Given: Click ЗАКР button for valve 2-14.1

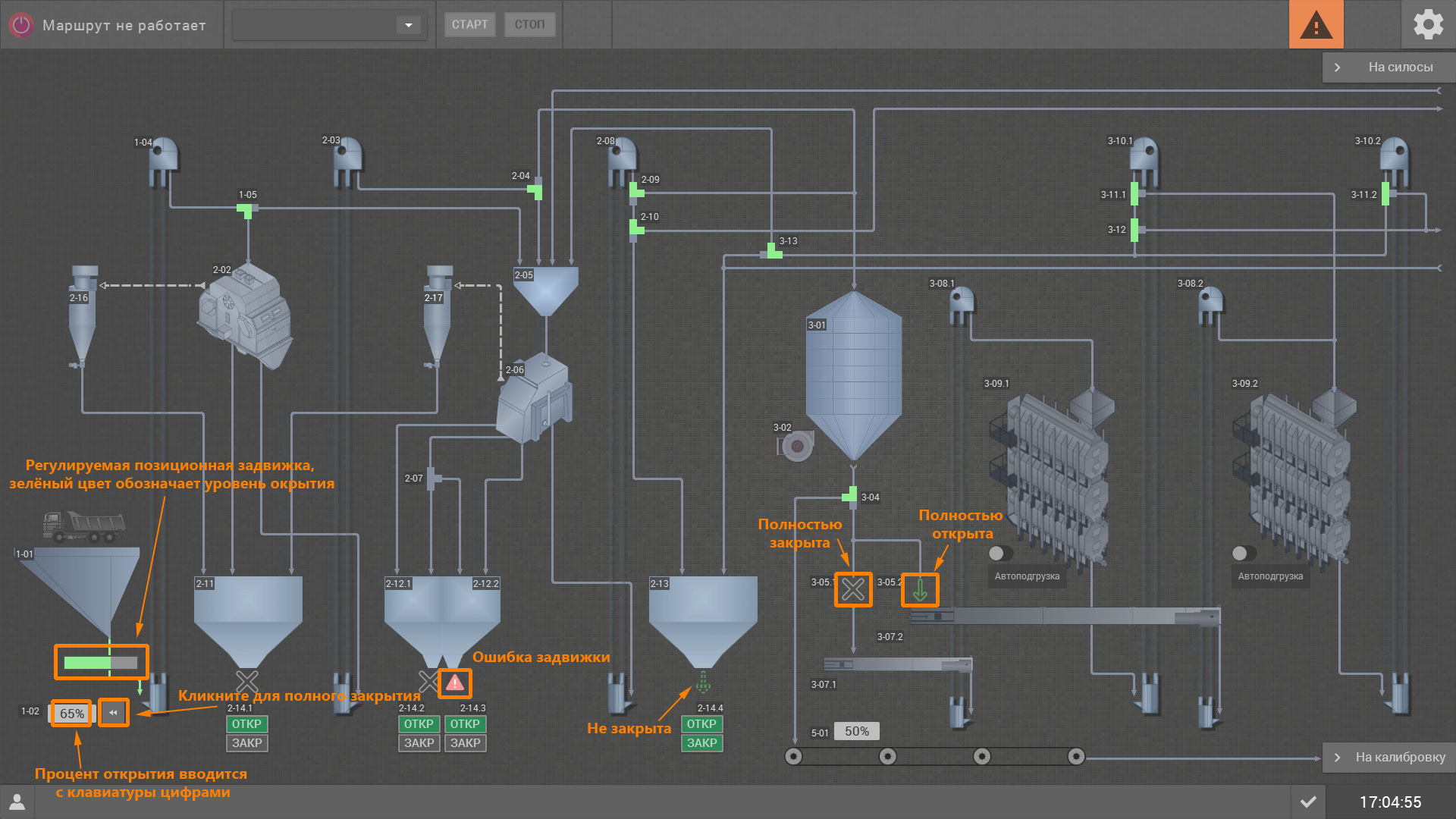Looking at the screenshot, I should (246, 743).
